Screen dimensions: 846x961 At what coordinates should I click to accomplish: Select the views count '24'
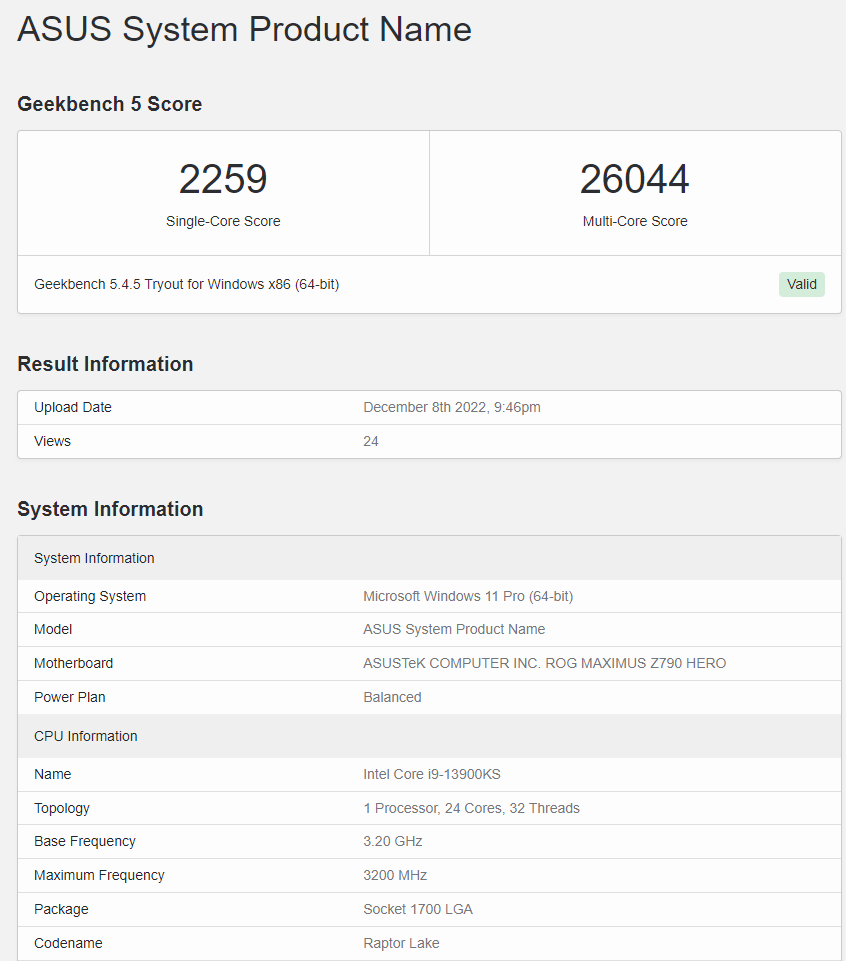(x=371, y=441)
